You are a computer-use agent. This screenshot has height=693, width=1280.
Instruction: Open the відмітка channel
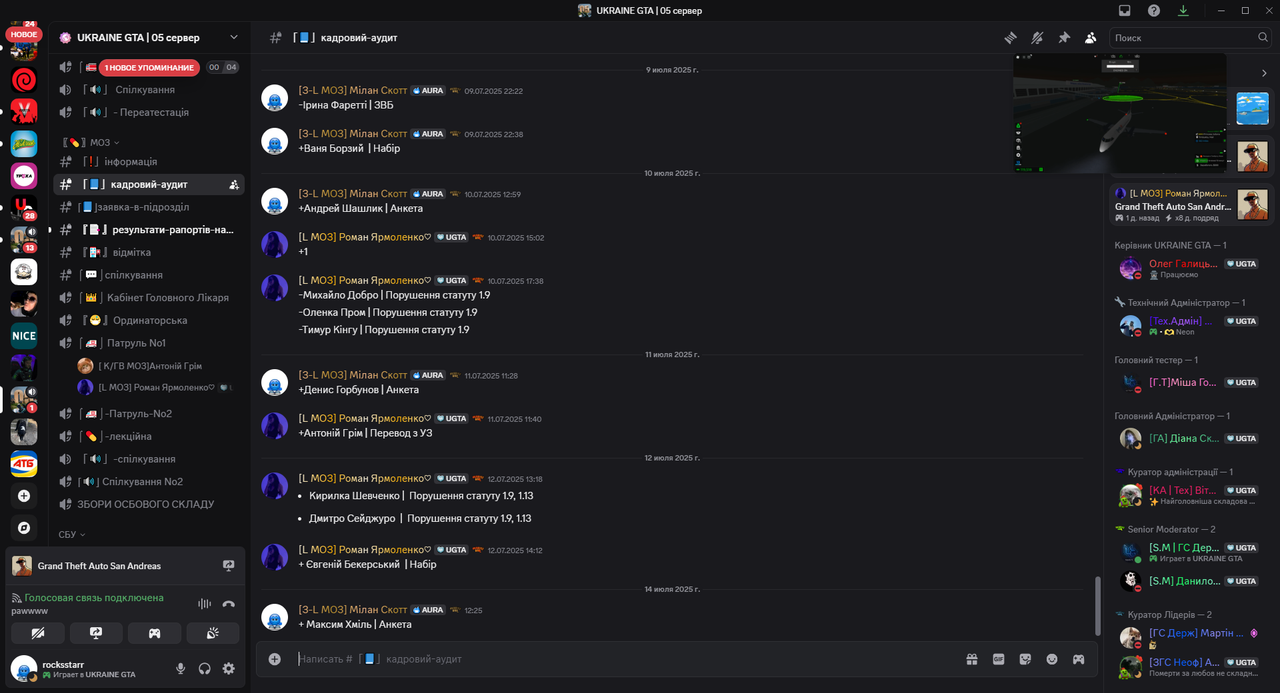(x=150, y=252)
